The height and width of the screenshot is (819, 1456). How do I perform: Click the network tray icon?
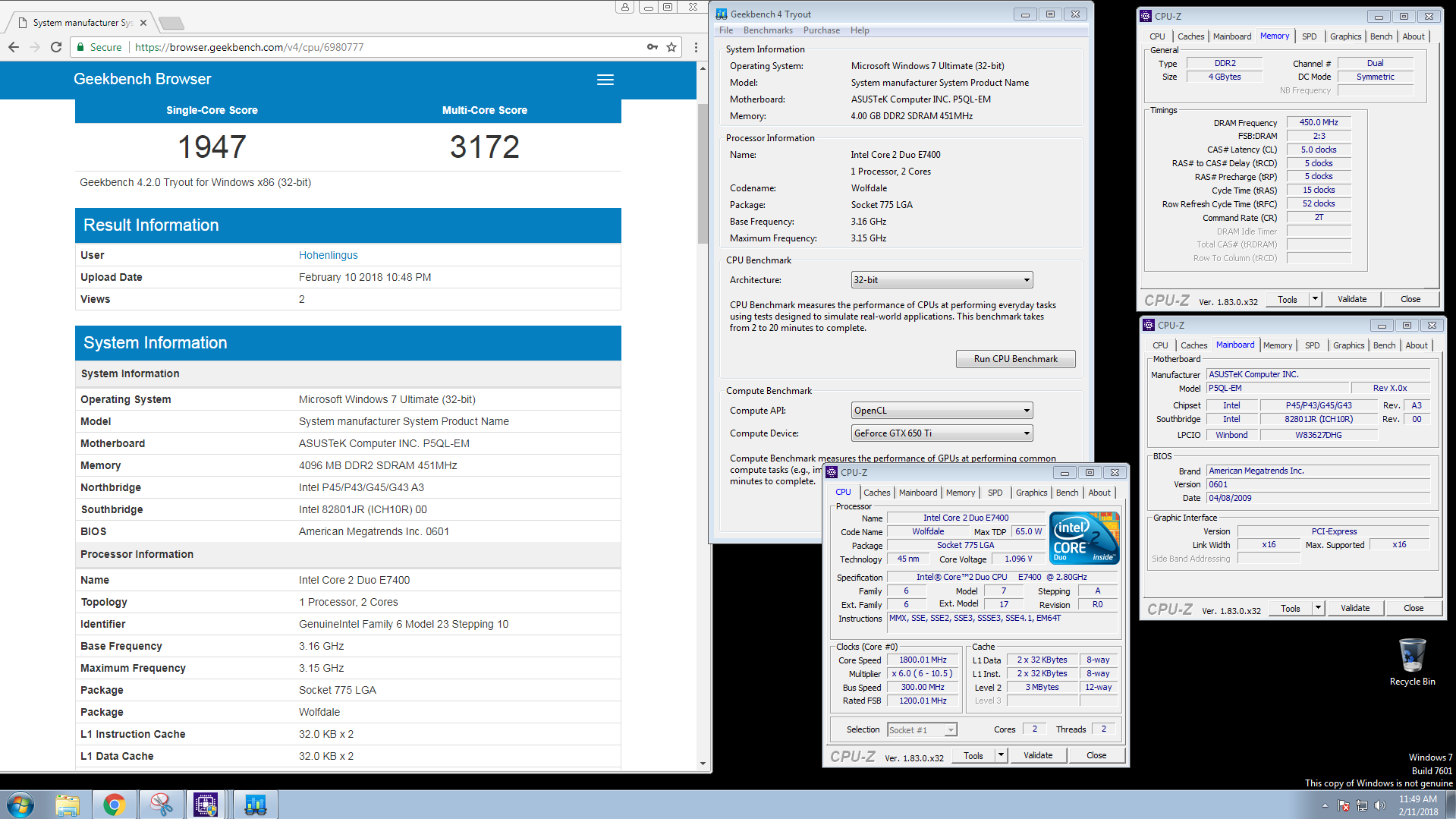(1362, 805)
